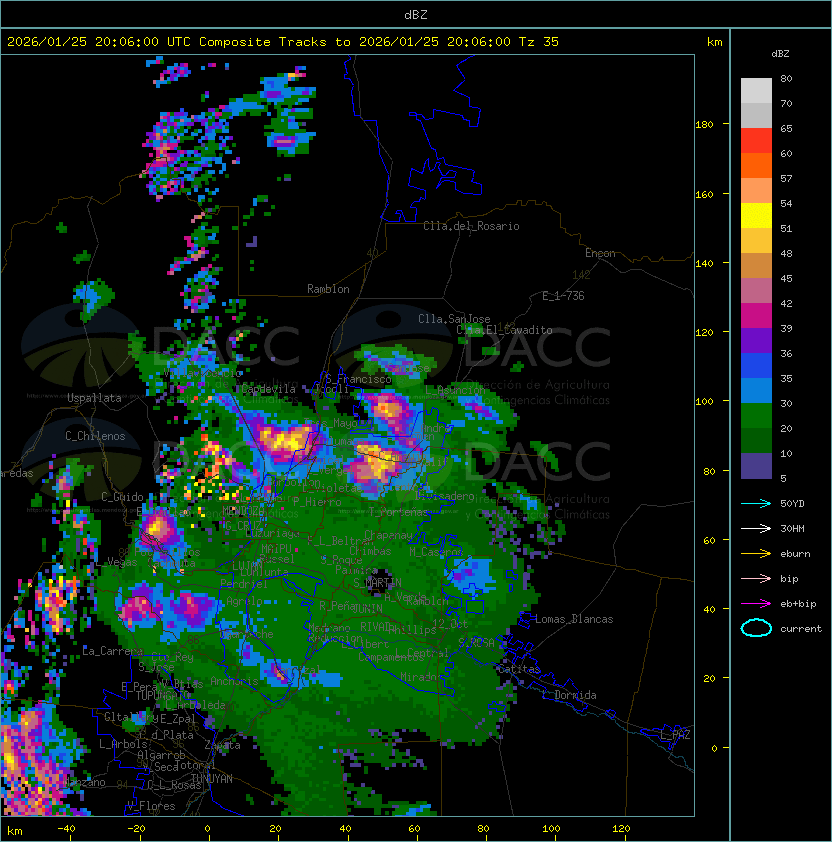Click the Zapata place label
The width and height of the screenshot is (832, 842).
[x=222, y=745]
